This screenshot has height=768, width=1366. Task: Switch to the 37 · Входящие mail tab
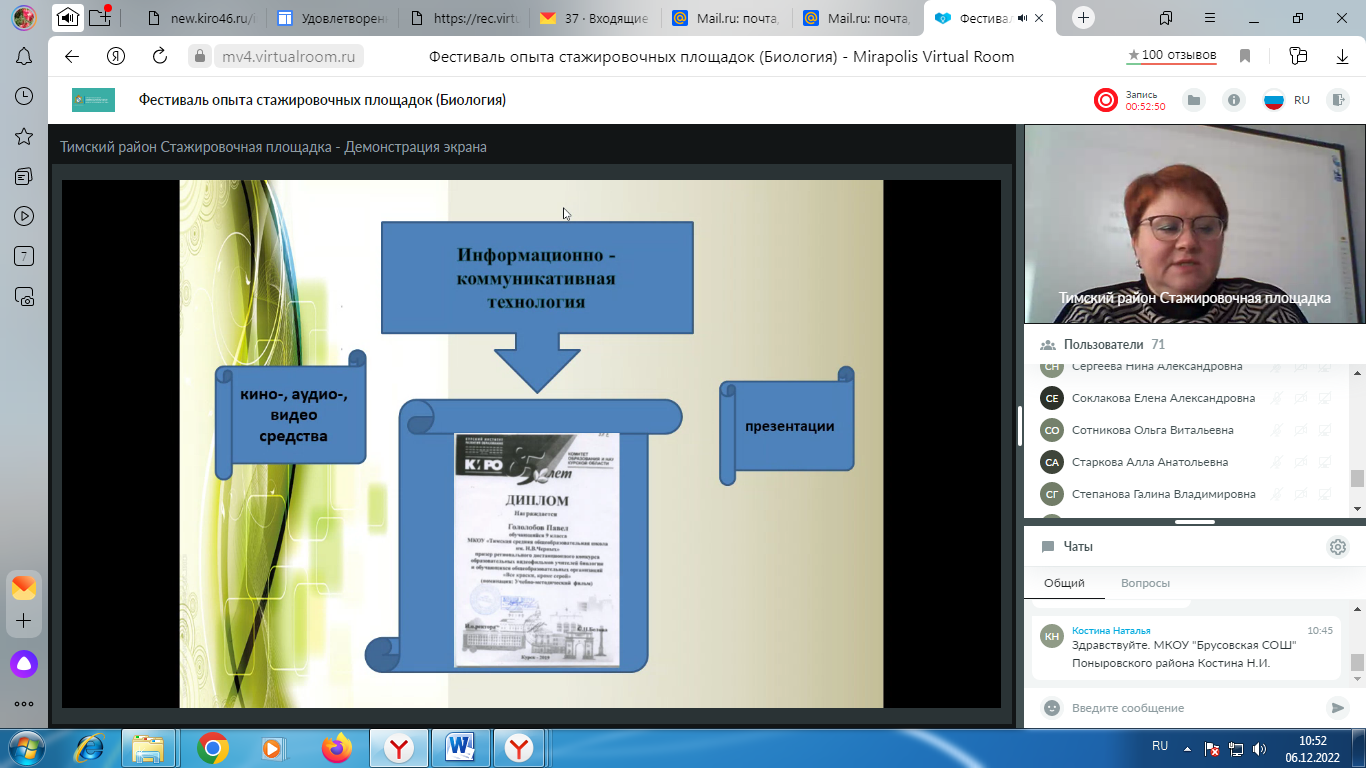tap(596, 18)
